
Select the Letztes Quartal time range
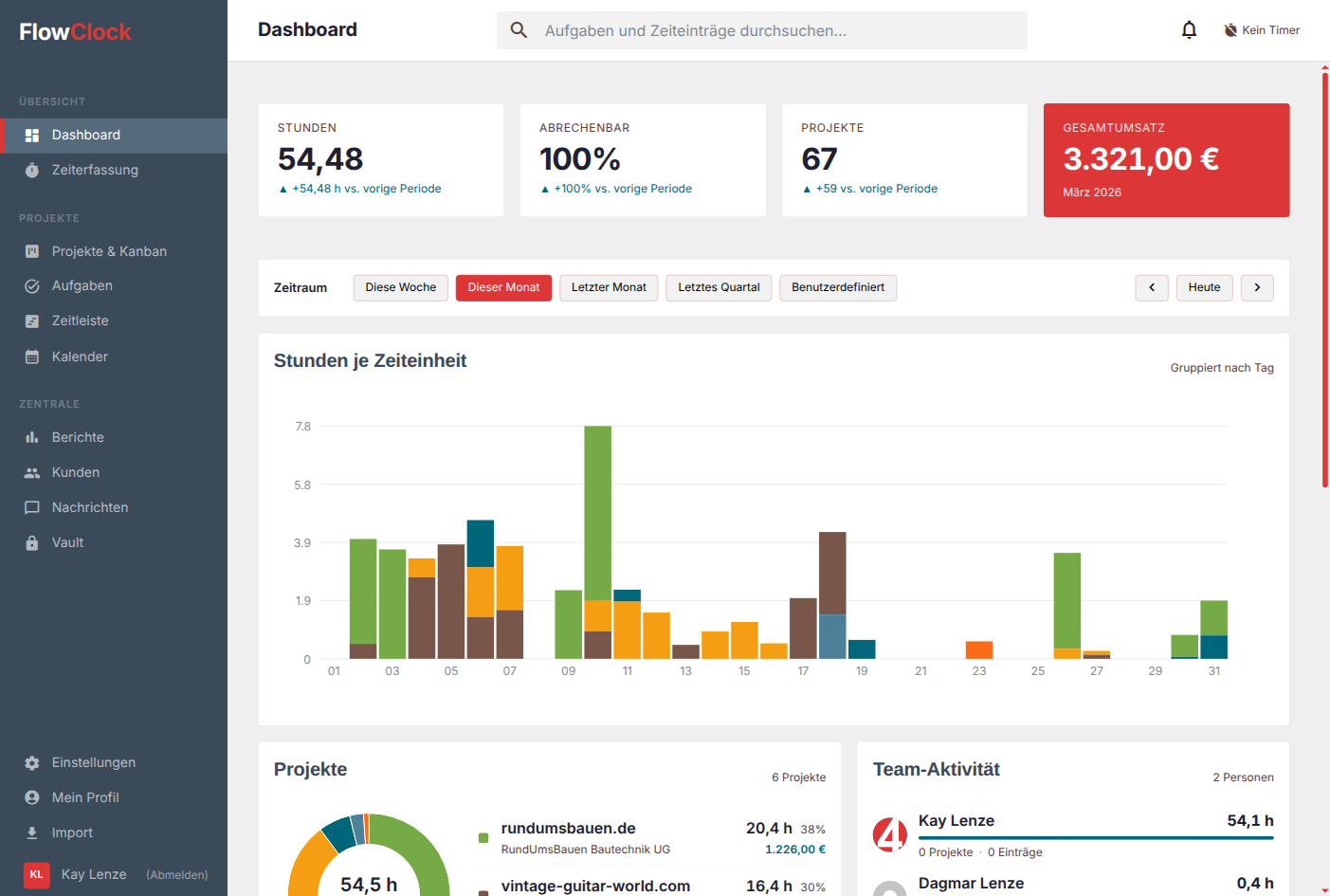pyautogui.click(x=719, y=287)
